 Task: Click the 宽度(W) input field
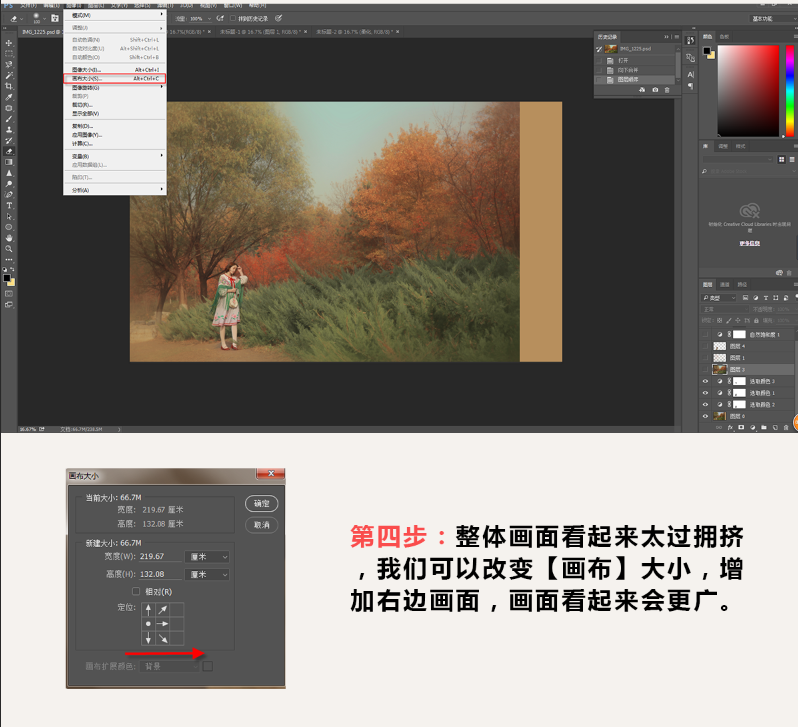[160, 556]
